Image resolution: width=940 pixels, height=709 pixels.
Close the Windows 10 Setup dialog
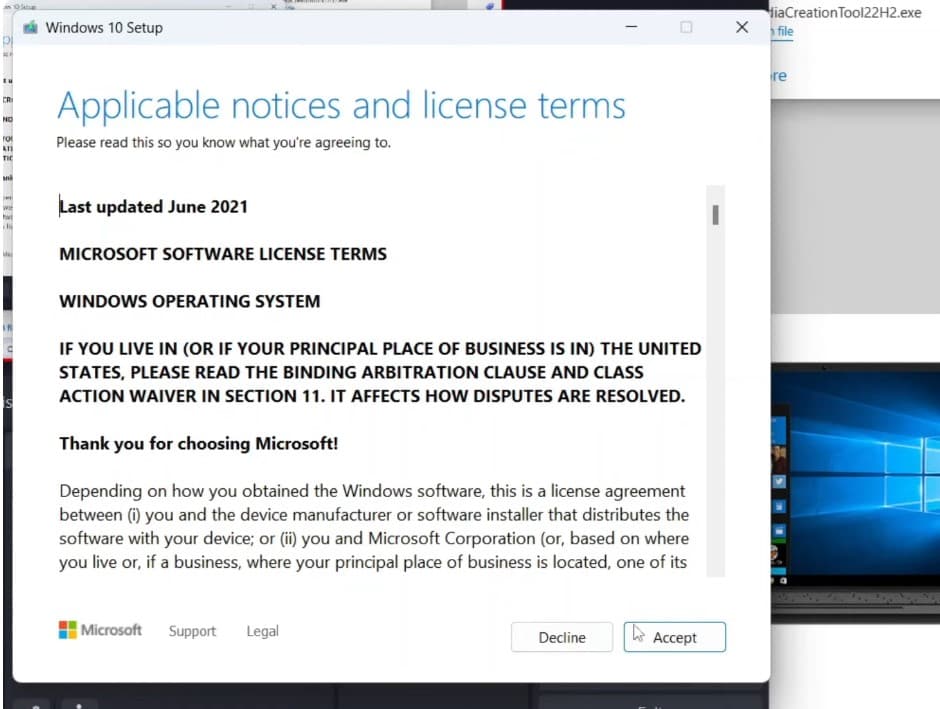click(x=741, y=27)
